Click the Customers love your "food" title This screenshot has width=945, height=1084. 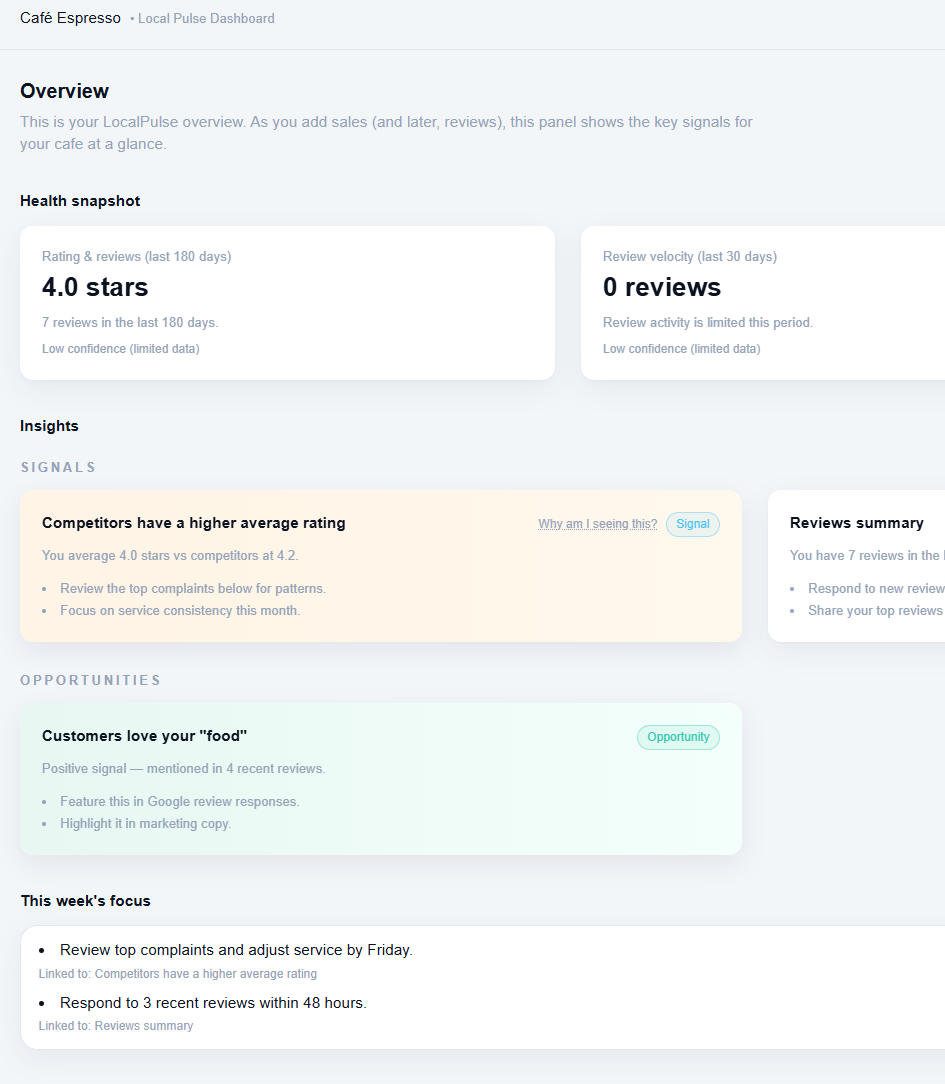point(144,736)
